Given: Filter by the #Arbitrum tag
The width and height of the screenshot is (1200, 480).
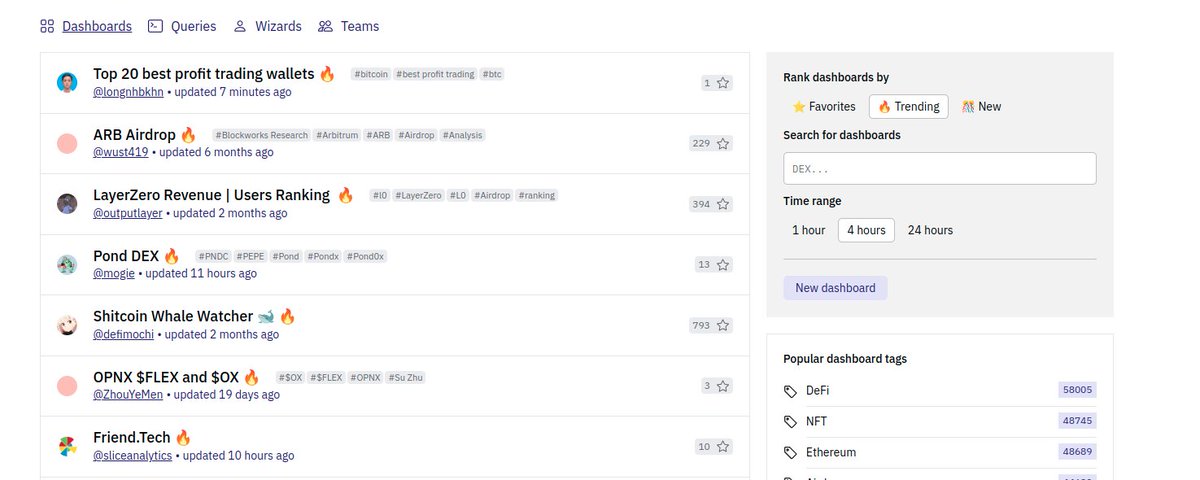Looking at the screenshot, I should tap(337, 135).
